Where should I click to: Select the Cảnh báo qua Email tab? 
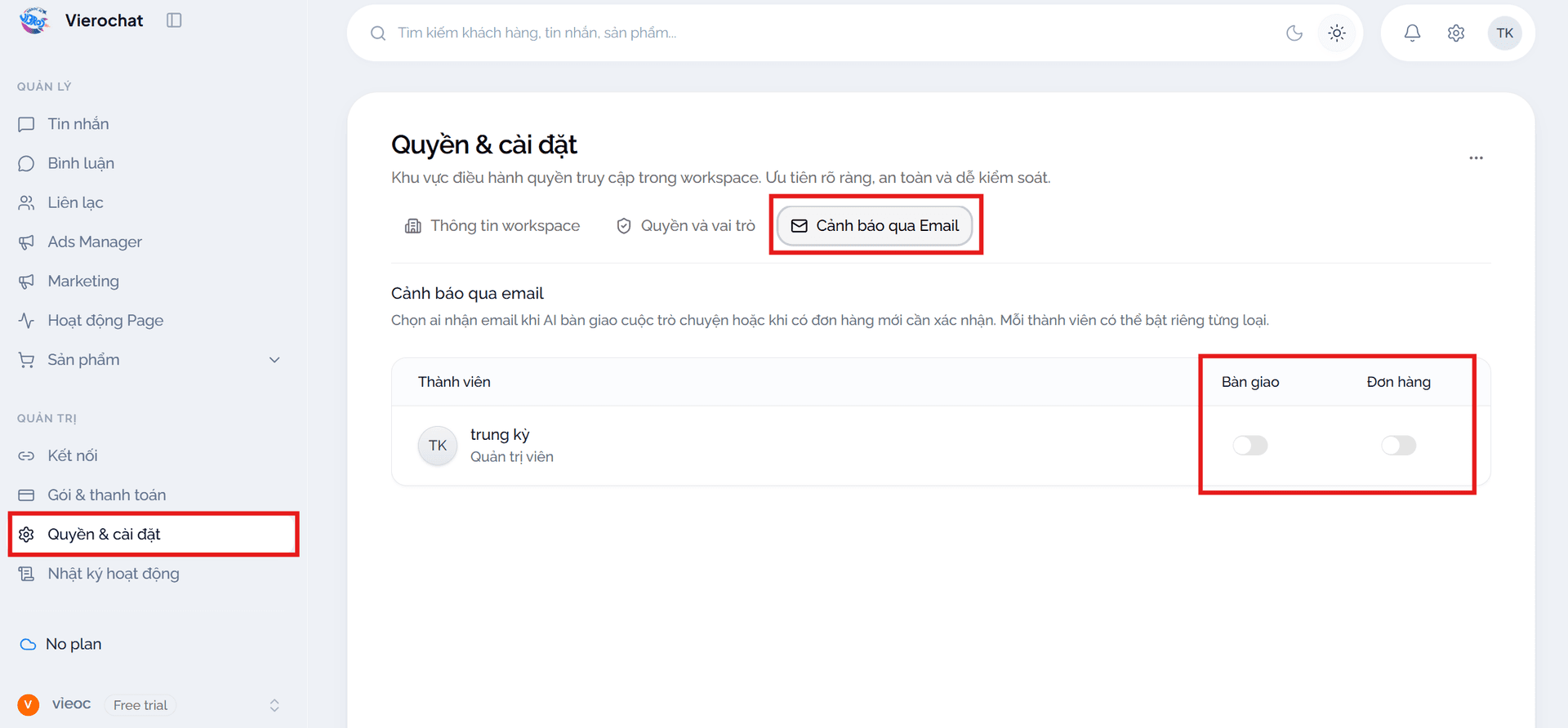875,226
